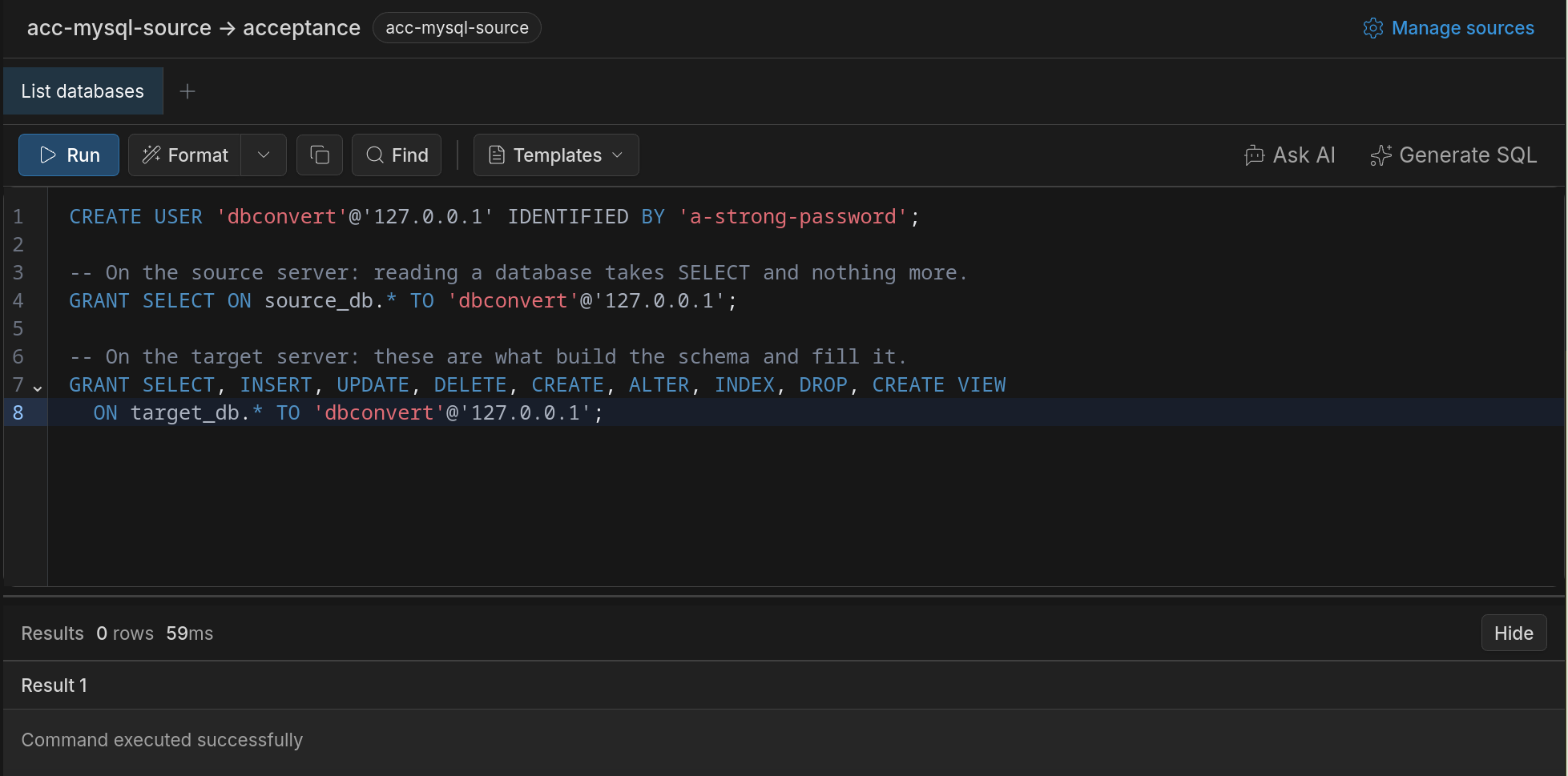
Task: Click the Find magnifier icon
Action: (374, 155)
